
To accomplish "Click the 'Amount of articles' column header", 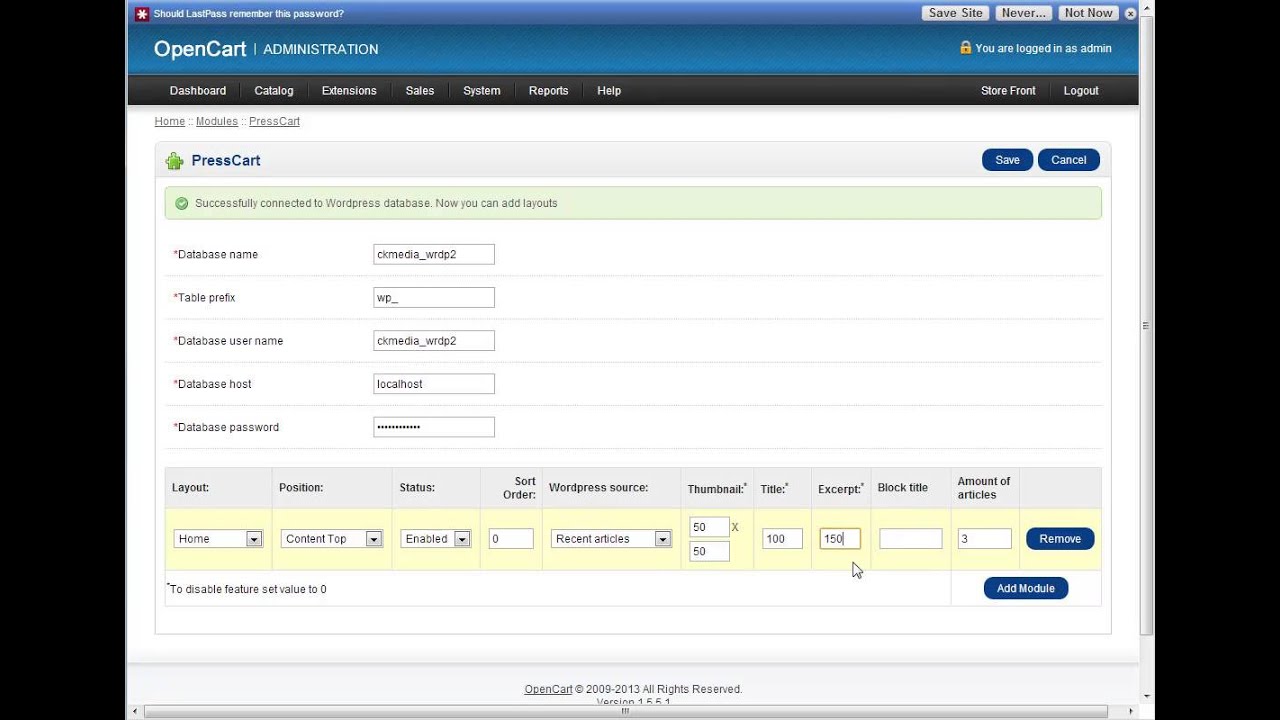I will point(984,488).
